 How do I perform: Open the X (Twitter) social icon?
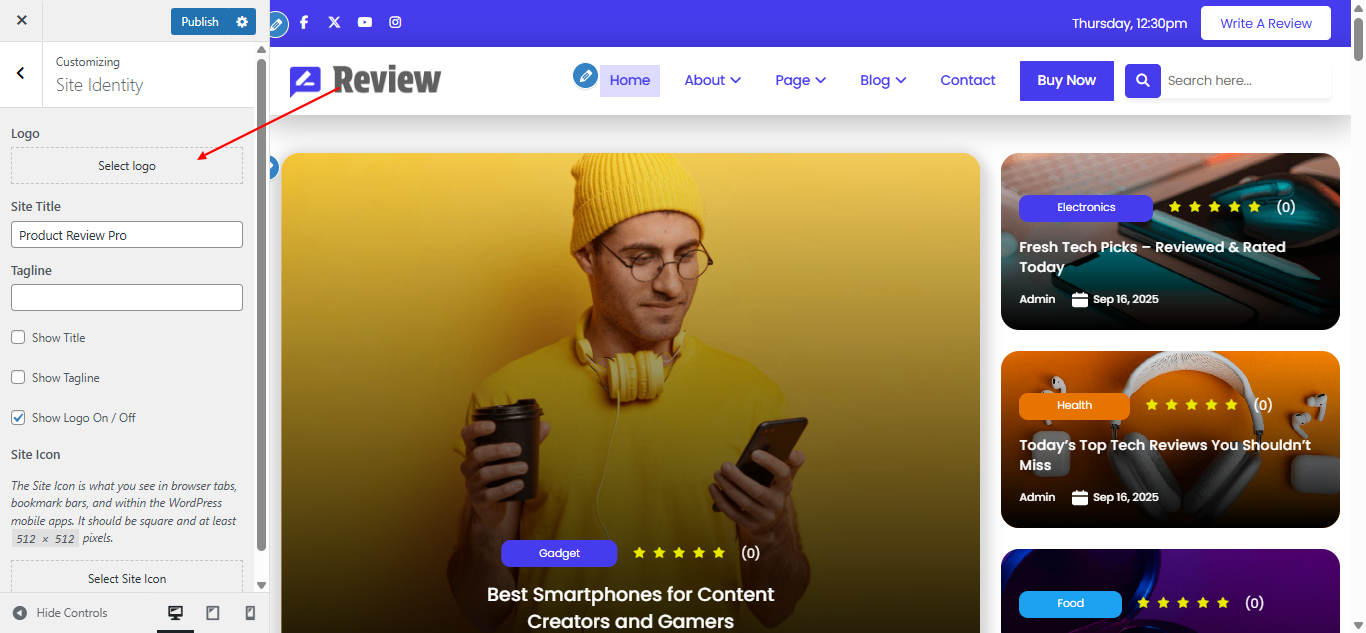coord(334,22)
